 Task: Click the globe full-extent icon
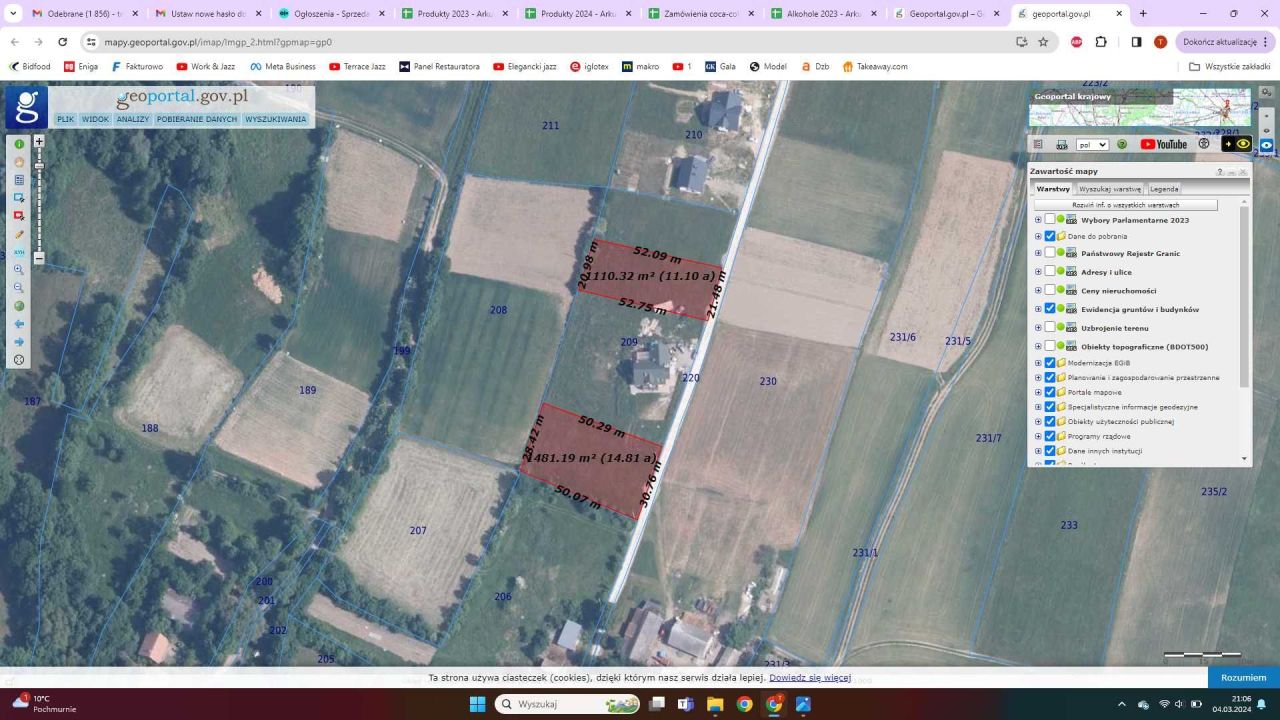pos(19,305)
